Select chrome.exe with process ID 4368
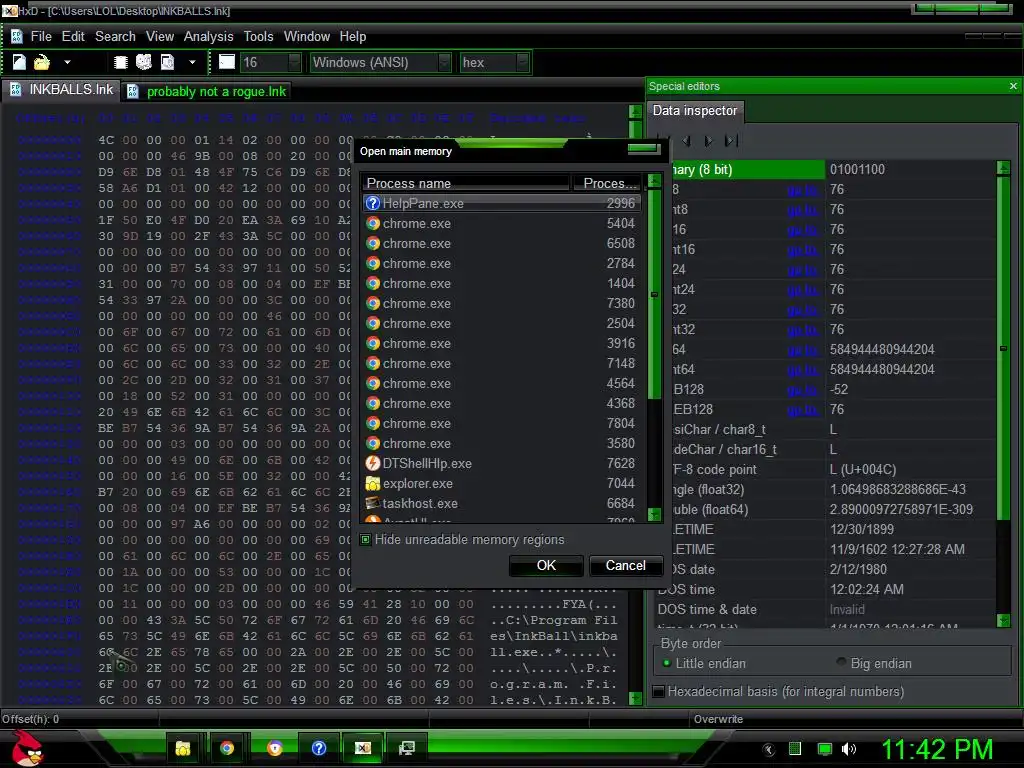This screenshot has height=768, width=1024. [501, 404]
